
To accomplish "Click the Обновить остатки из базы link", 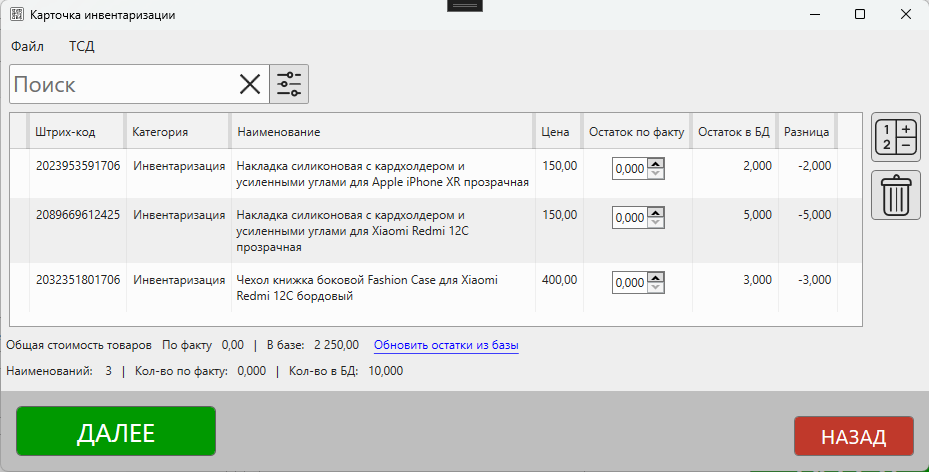I will 446,345.
